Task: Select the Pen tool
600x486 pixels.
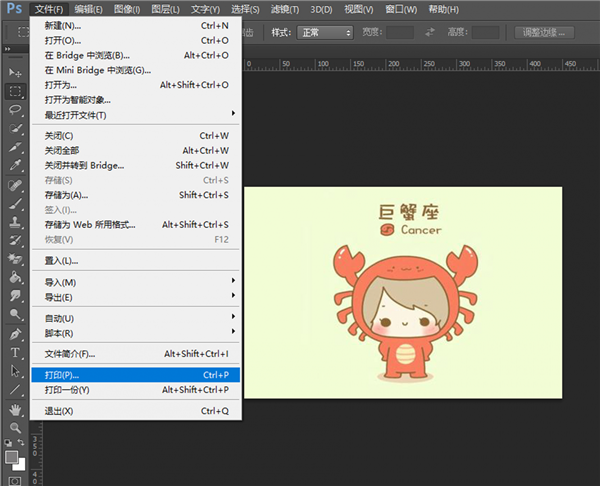Action: pos(16,334)
